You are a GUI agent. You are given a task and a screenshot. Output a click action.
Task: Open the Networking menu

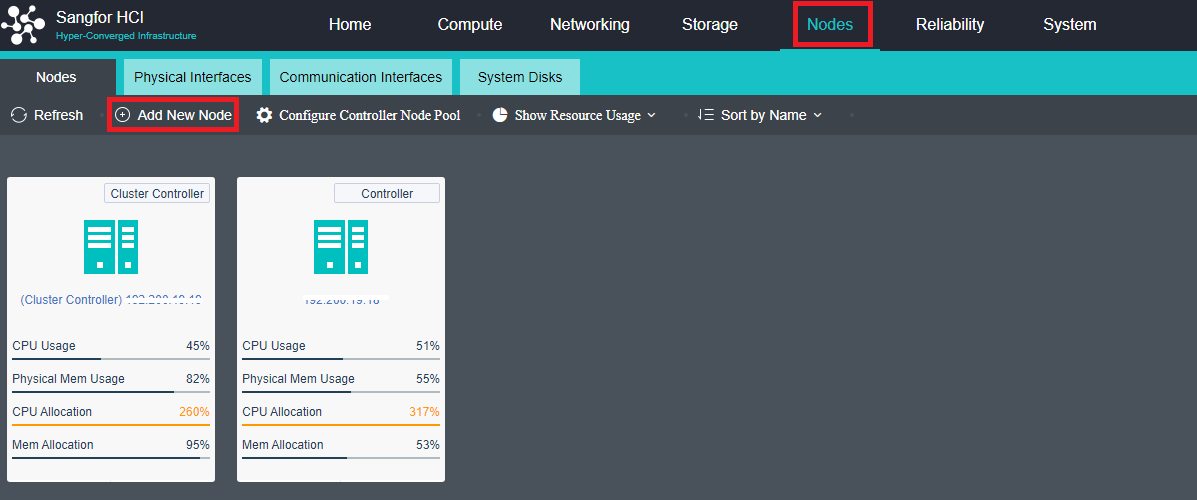(x=589, y=24)
